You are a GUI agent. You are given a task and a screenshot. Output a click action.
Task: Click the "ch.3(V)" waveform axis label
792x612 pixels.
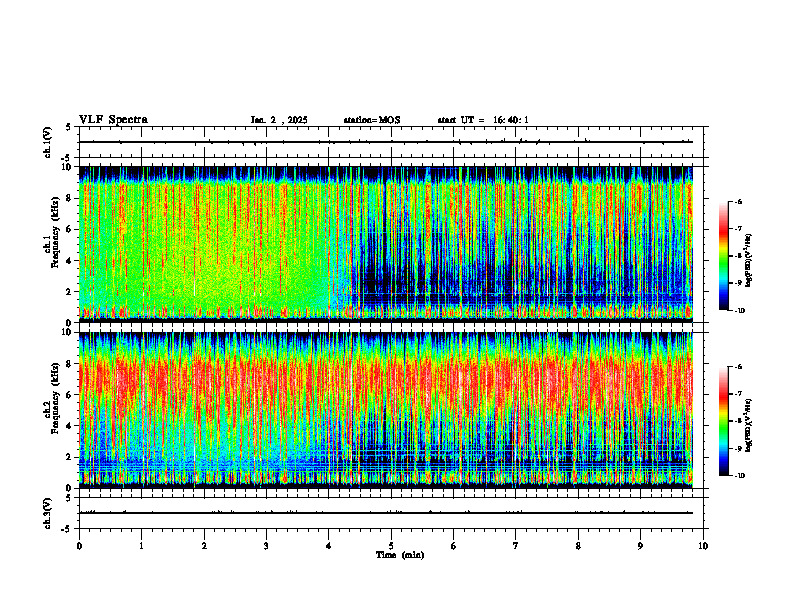click(48, 513)
